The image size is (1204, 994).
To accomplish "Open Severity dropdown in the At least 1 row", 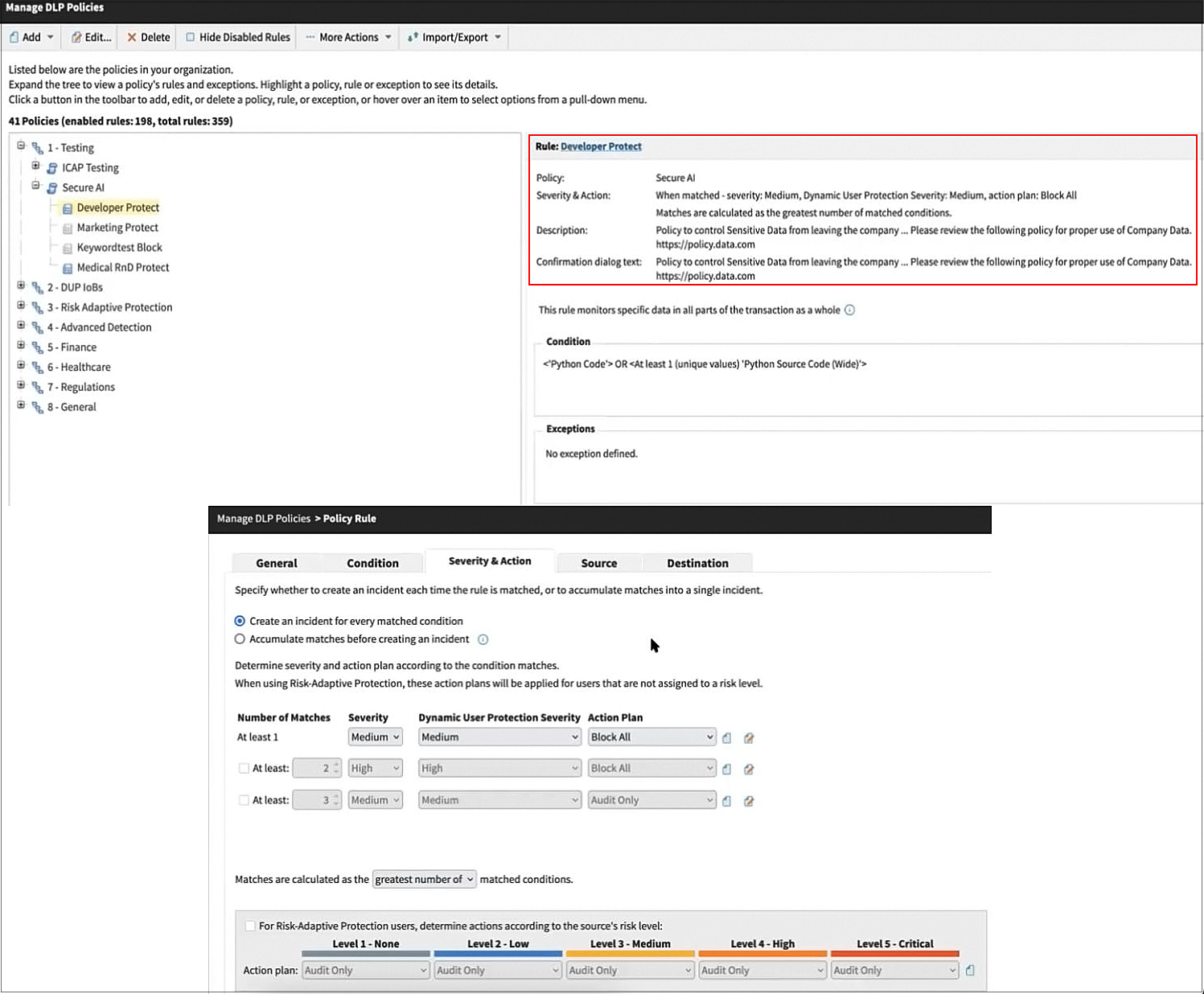I will pyautogui.click(x=375, y=737).
